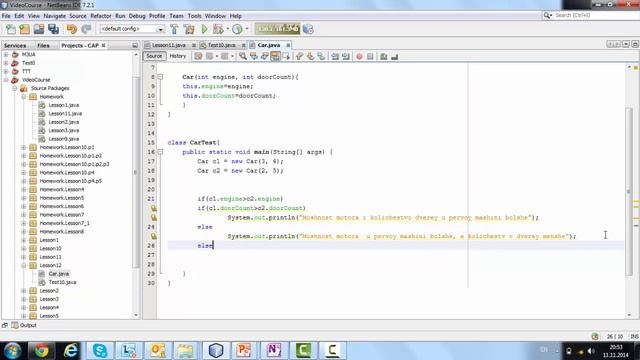The image size is (640, 360).
Task: Open the default config dropdown
Action: (x=160, y=29)
